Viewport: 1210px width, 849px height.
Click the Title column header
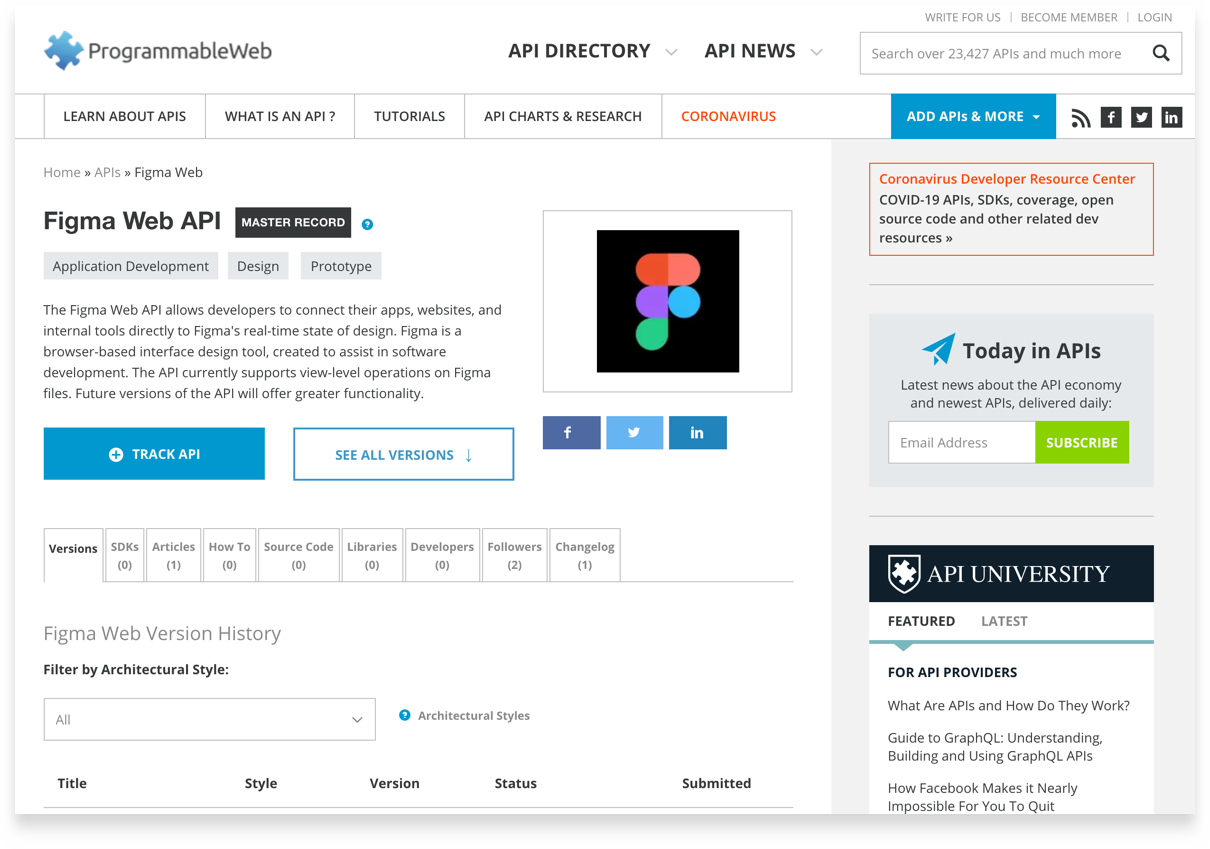72,783
